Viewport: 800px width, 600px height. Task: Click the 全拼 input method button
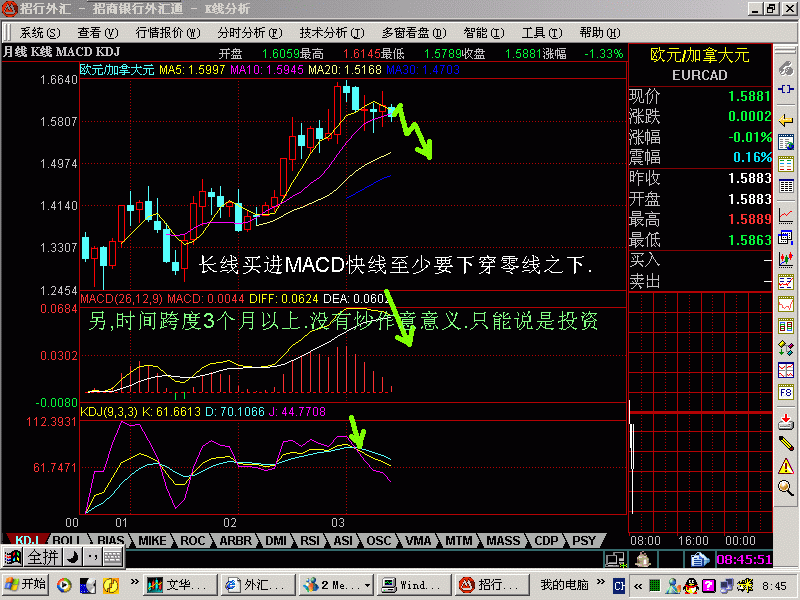[43, 557]
